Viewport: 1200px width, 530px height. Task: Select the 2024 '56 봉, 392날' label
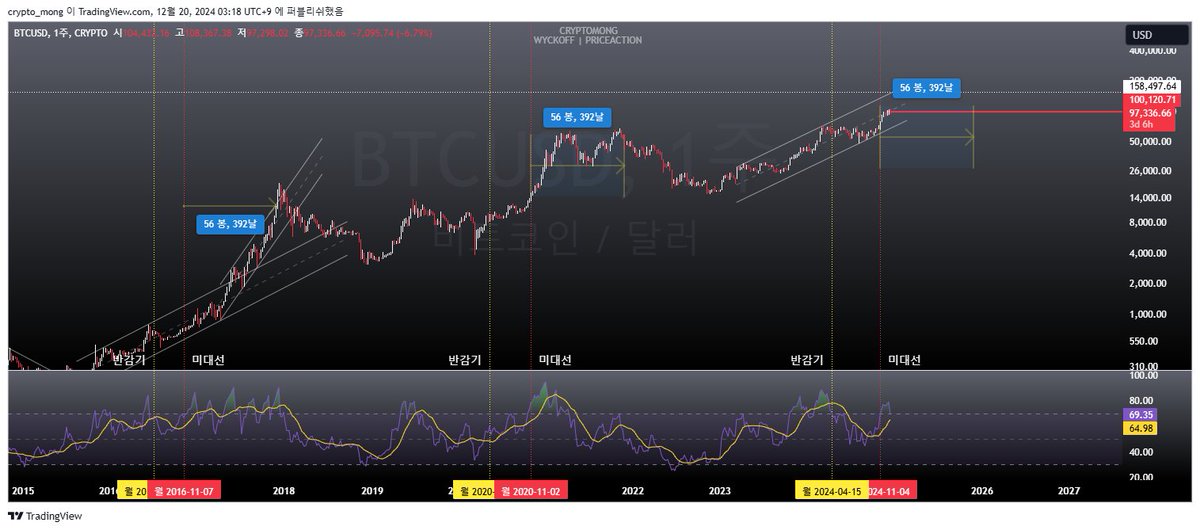(x=926, y=88)
